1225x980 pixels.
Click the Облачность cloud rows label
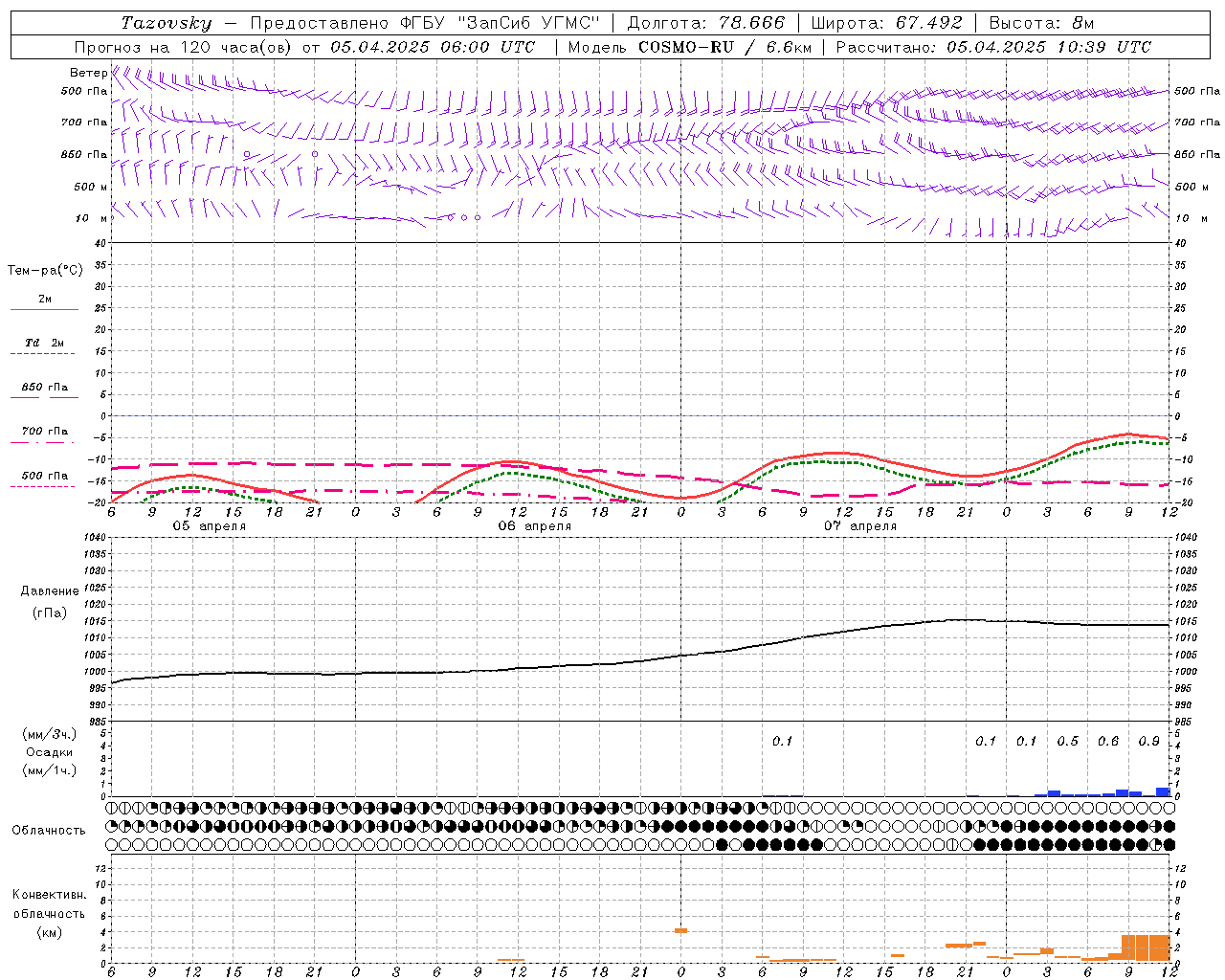click(x=49, y=830)
